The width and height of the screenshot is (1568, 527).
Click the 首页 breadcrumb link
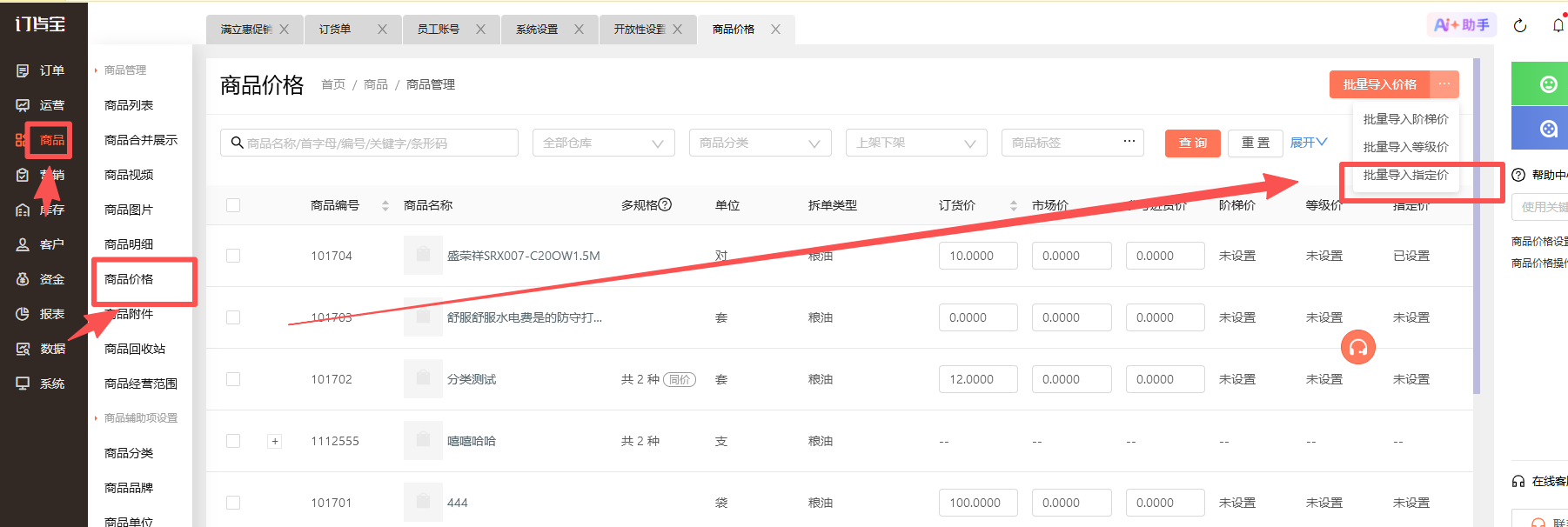pos(333,84)
